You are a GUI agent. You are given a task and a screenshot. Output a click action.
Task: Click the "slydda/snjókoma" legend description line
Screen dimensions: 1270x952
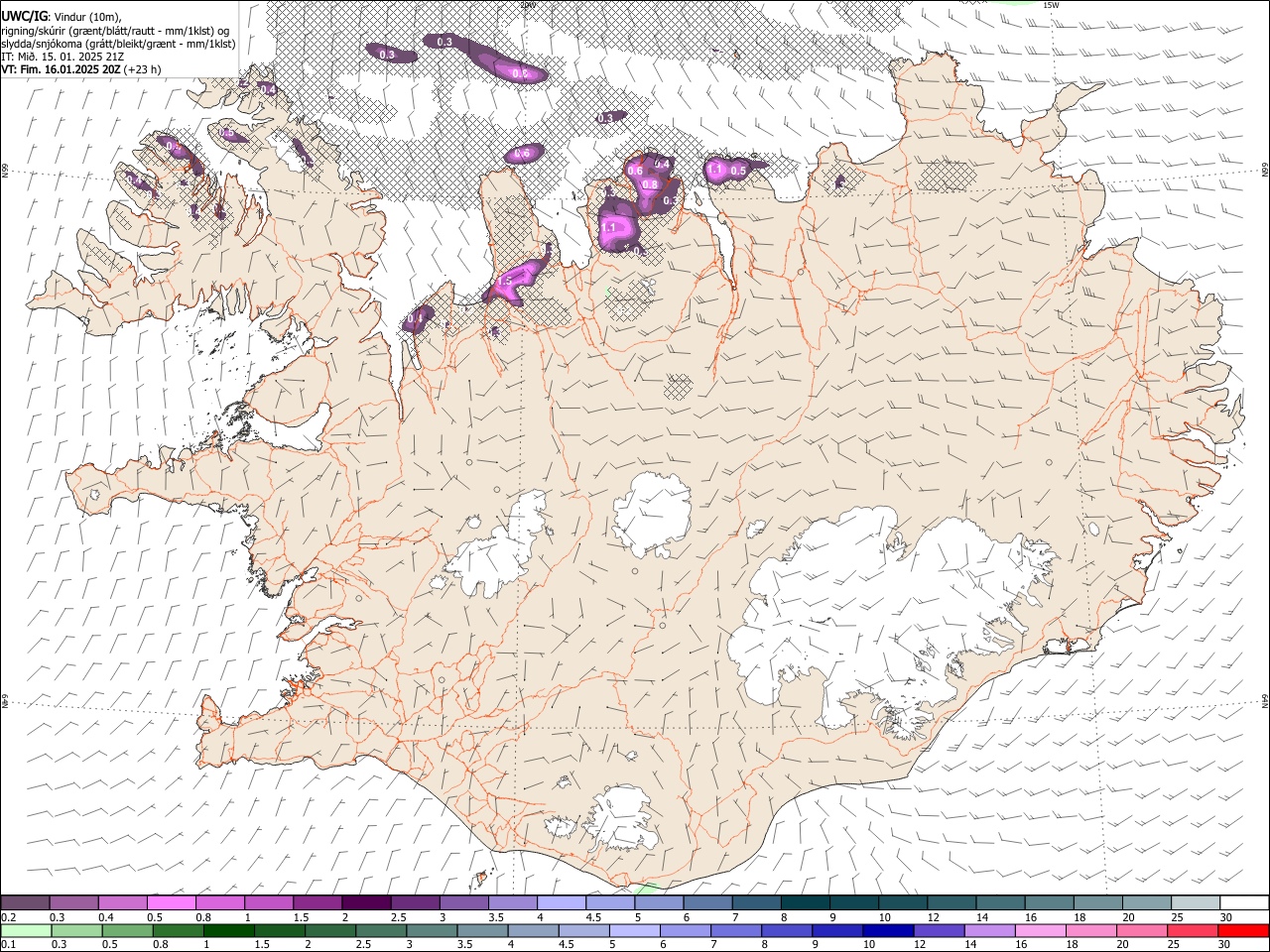tap(118, 44)
